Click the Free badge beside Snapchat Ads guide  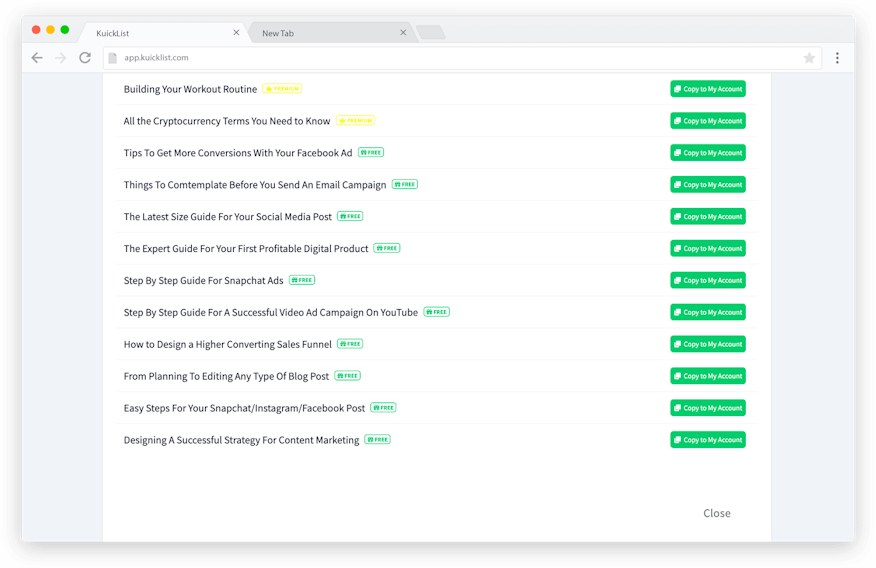302,280
